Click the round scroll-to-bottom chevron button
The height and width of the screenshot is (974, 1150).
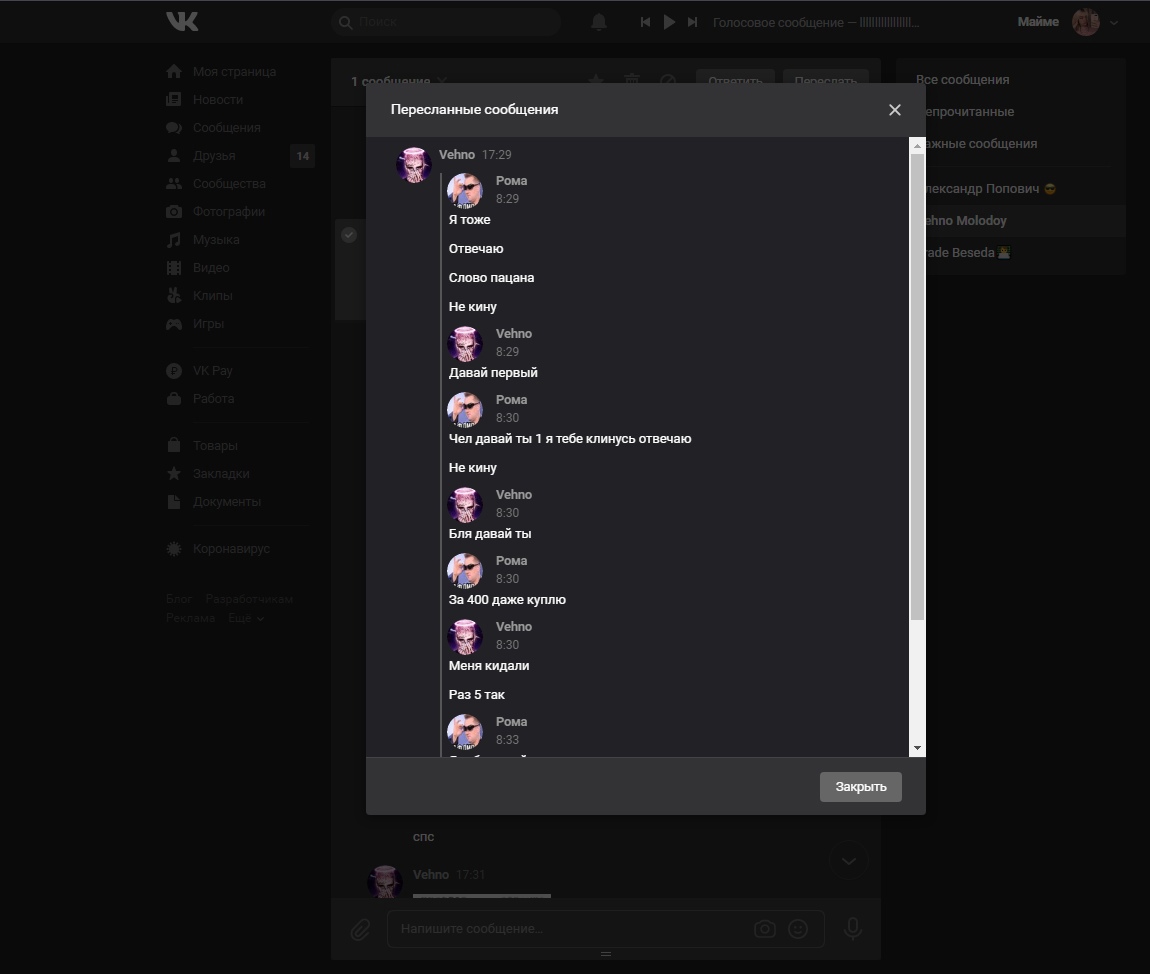click(849, 861)
